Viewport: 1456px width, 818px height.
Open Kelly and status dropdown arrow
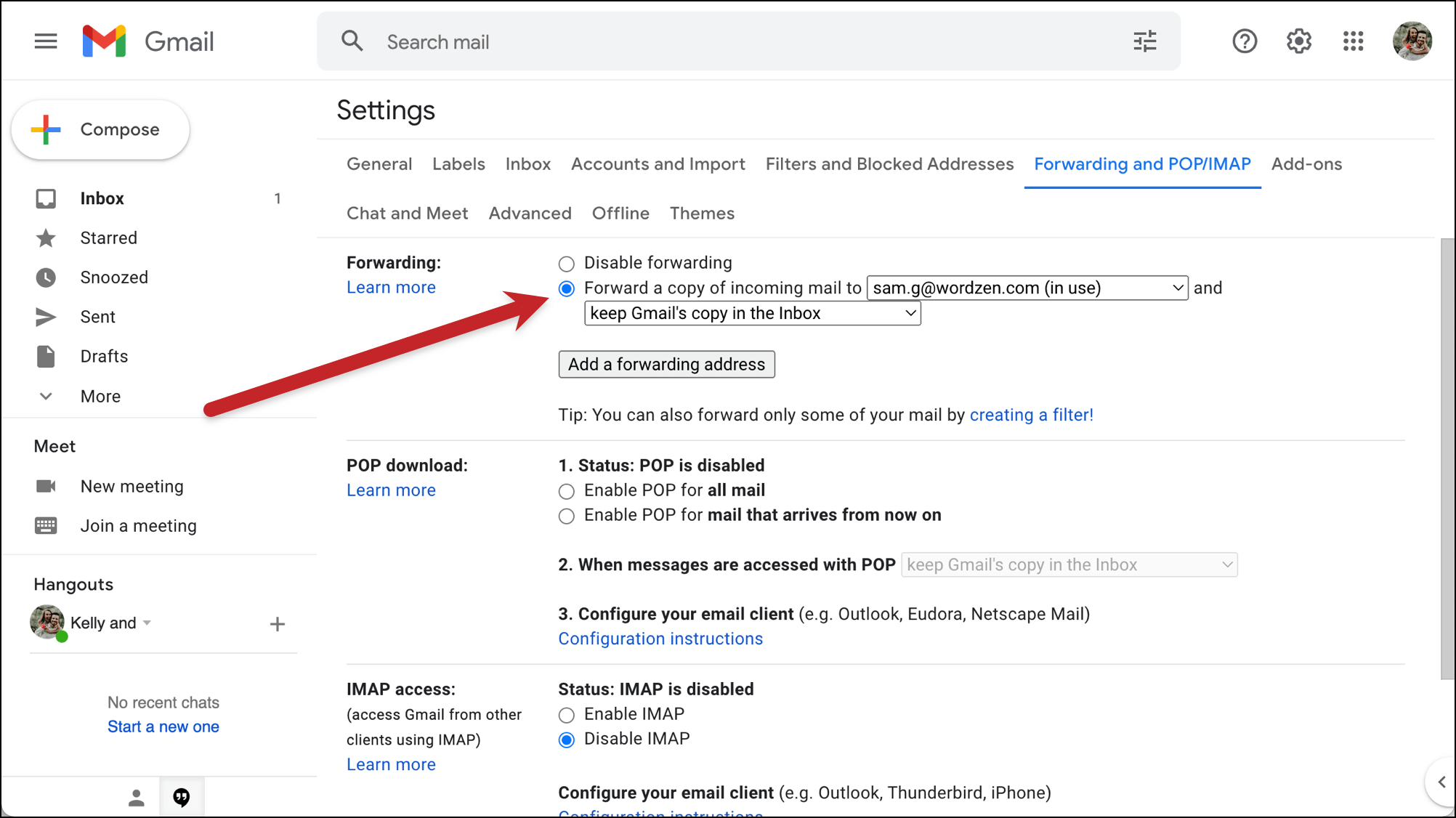147,623
